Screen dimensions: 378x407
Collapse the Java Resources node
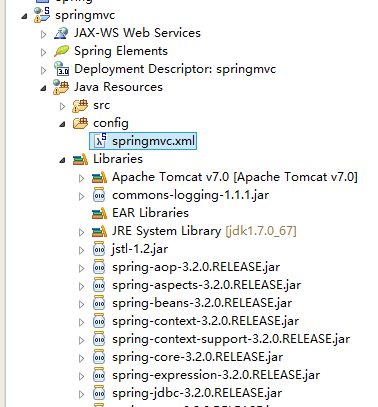43,88
